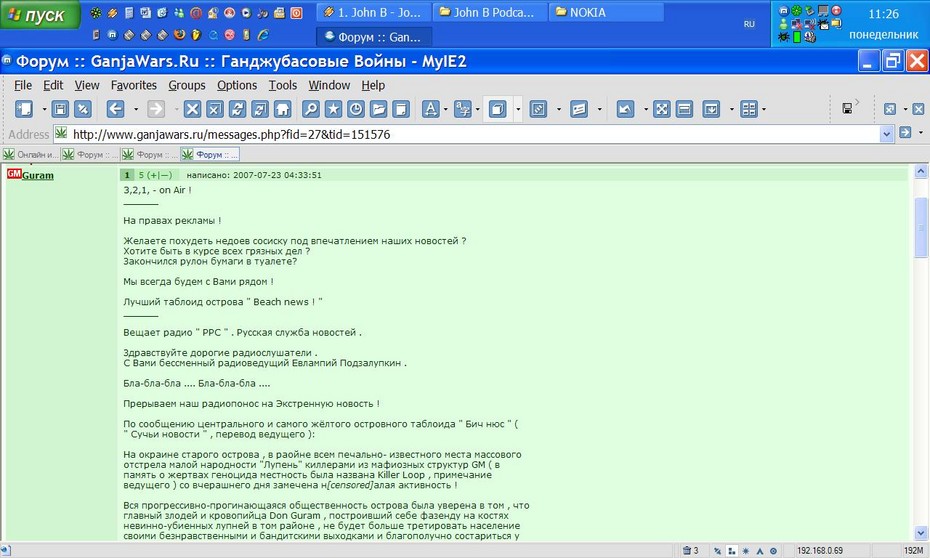Click the scrollbar up arrow
Viewport: 930px width, 558px height.
(x=921, y=172)
